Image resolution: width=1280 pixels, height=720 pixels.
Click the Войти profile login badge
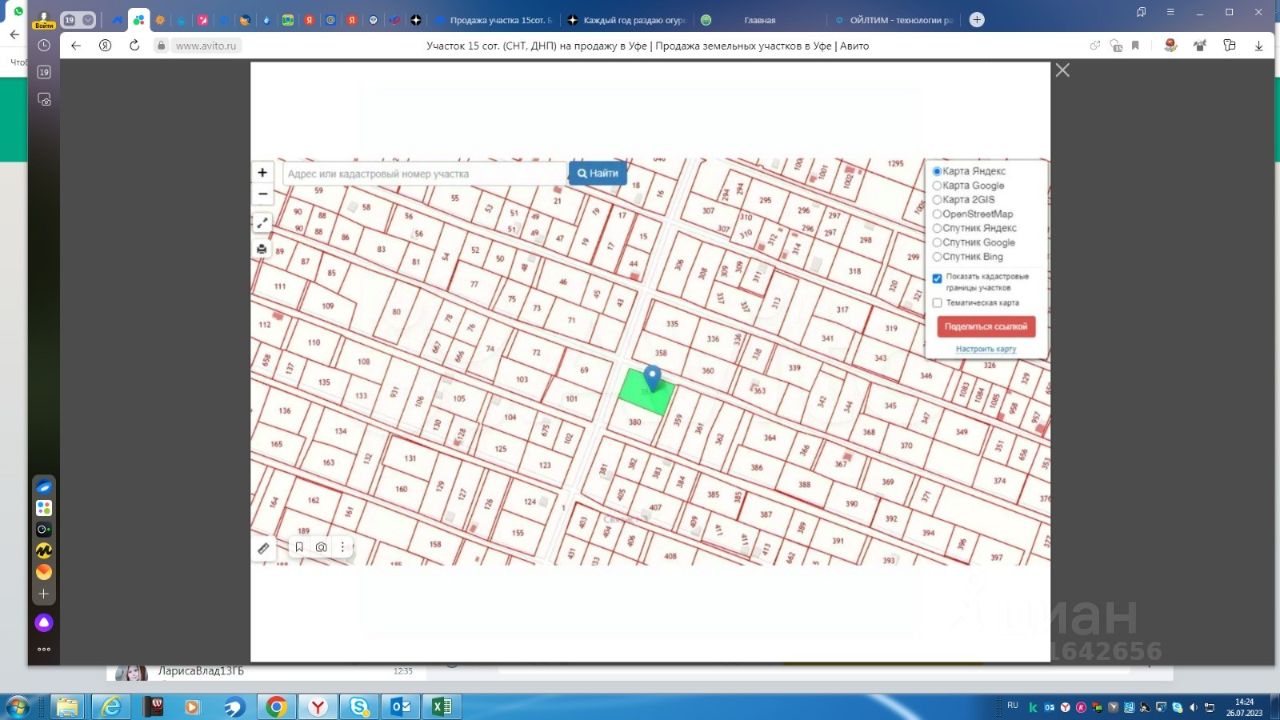[x=44, y=20]
